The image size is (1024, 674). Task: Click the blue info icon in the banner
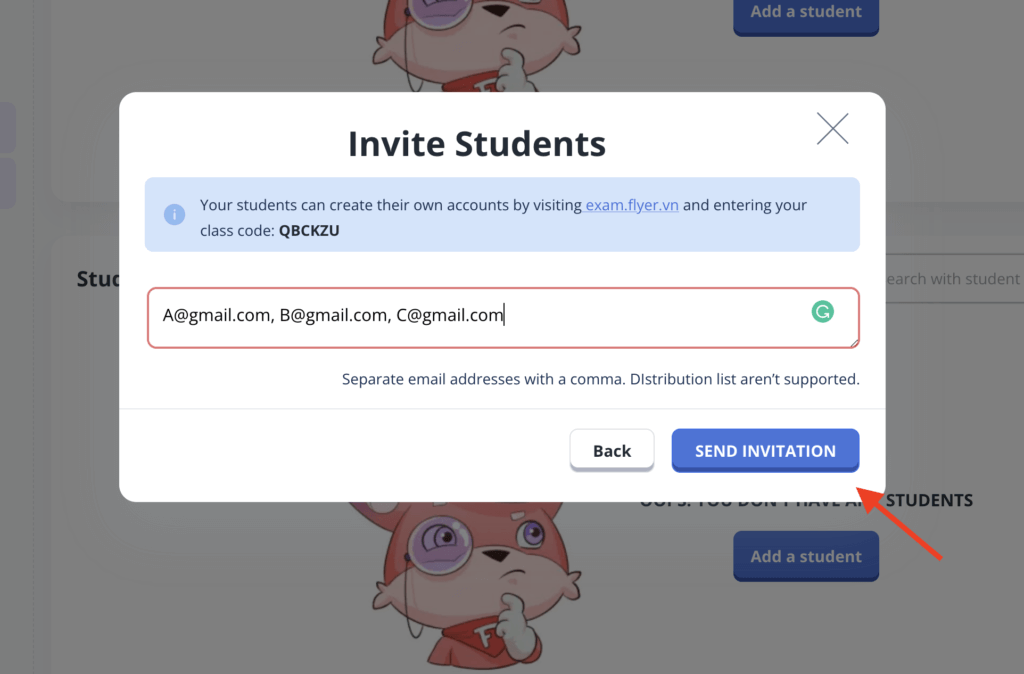coord(174,214)
